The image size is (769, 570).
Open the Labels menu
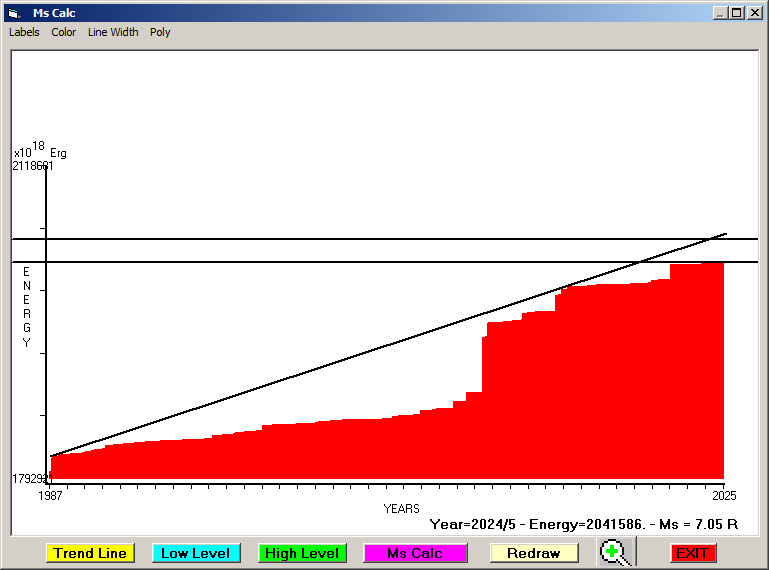click(24, 32)
